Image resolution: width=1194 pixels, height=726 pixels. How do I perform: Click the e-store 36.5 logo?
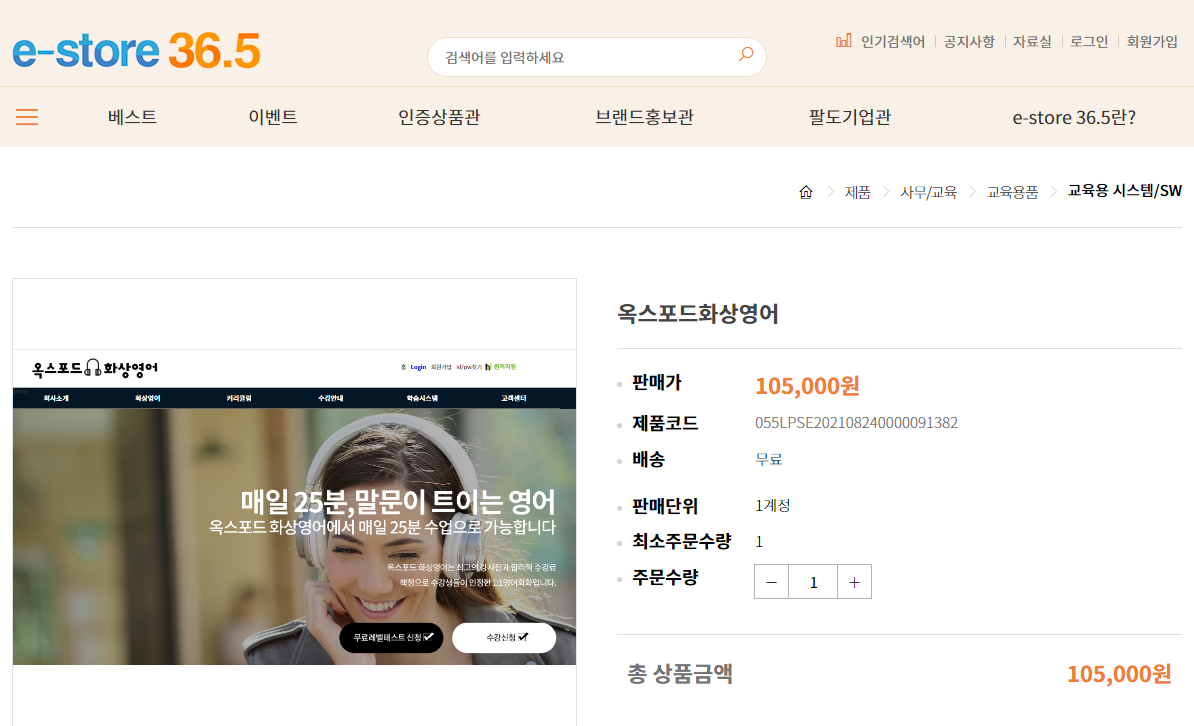coord(136,51)
